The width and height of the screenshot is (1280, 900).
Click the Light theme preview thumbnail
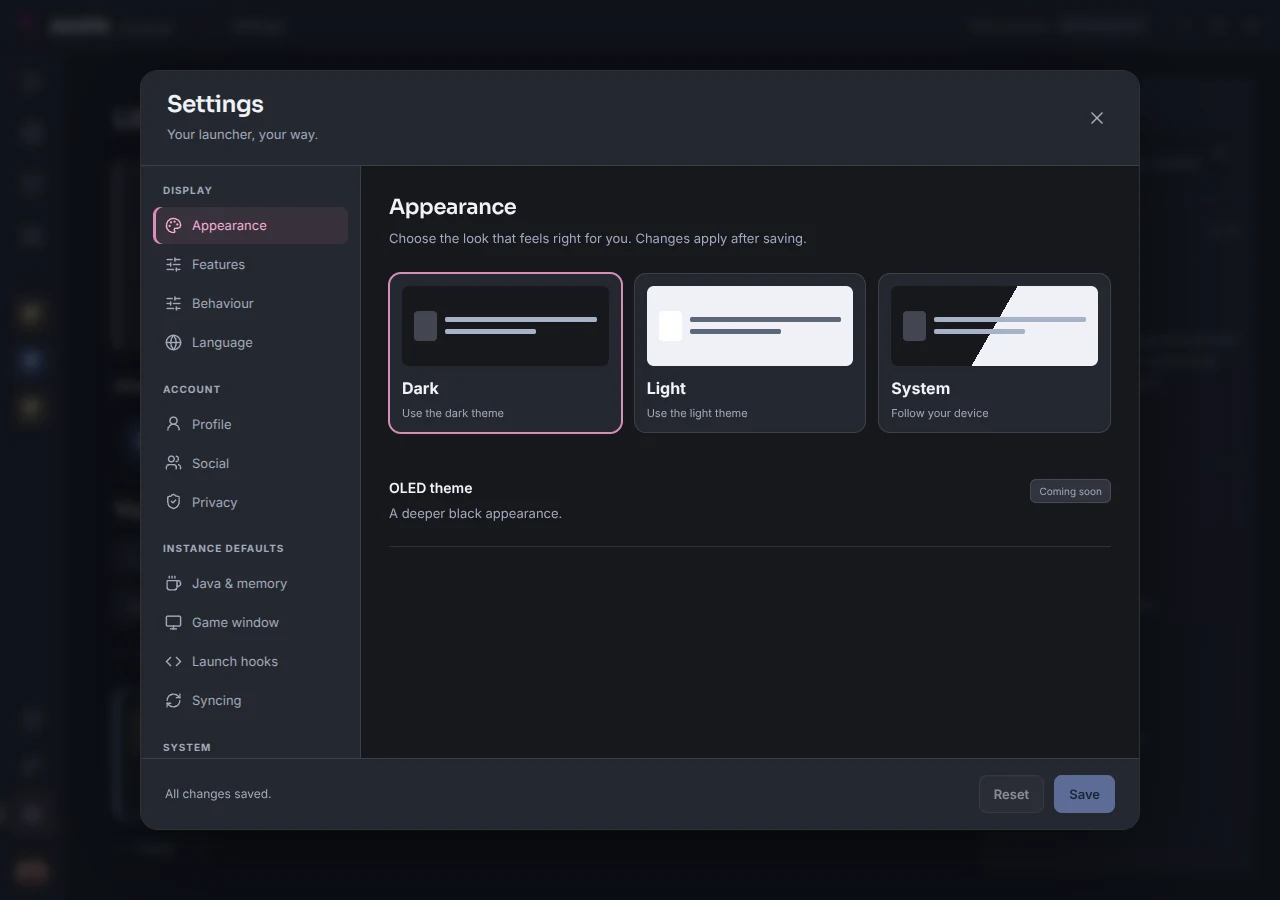click(750, 326)
